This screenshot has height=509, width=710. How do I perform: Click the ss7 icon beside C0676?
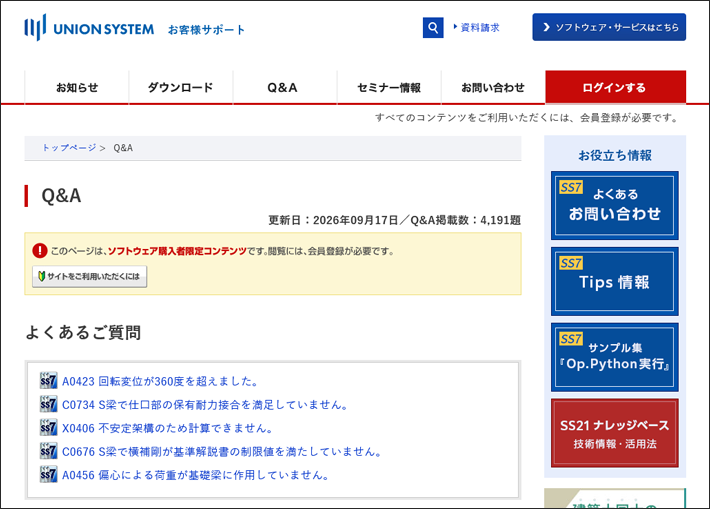48,451
